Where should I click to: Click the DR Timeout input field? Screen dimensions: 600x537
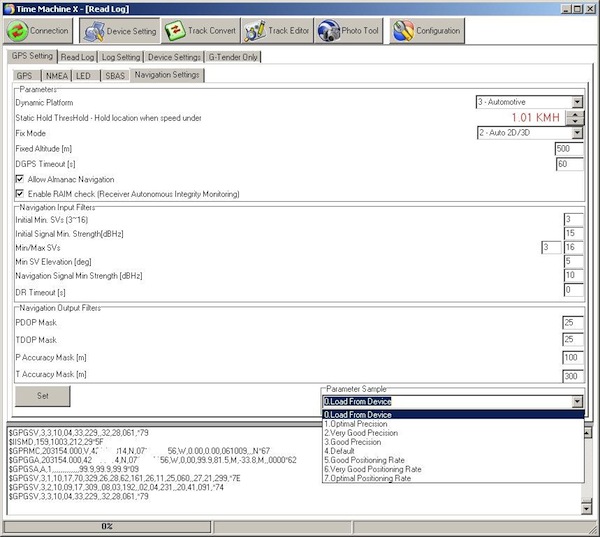click(573, 290)
